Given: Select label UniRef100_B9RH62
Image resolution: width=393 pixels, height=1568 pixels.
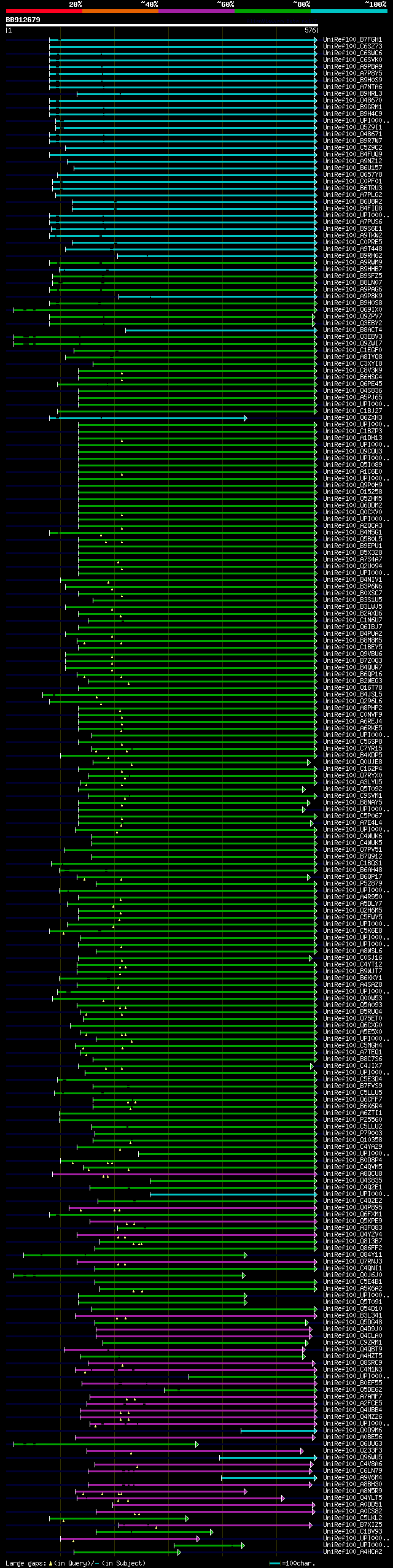Looking at the screenshot, I should 352,256.
